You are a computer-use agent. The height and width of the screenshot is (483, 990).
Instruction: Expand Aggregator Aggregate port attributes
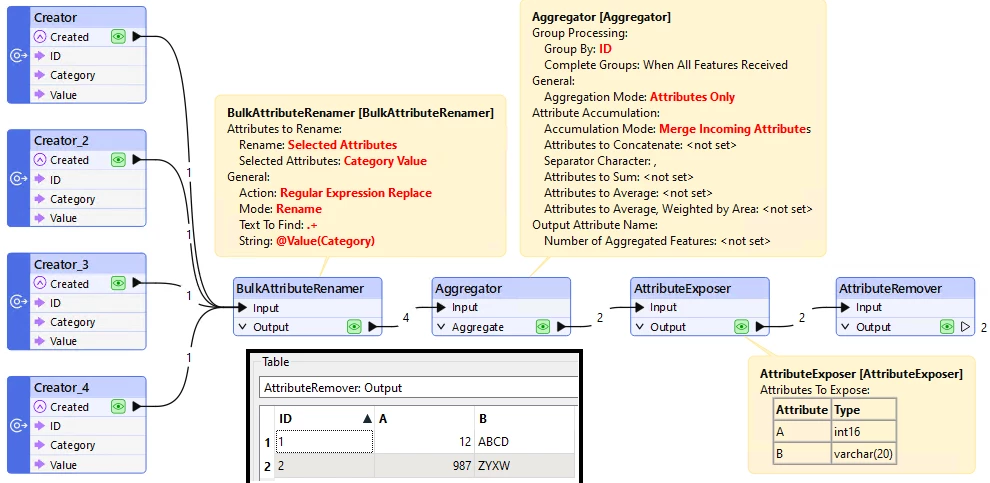[442, 327]
